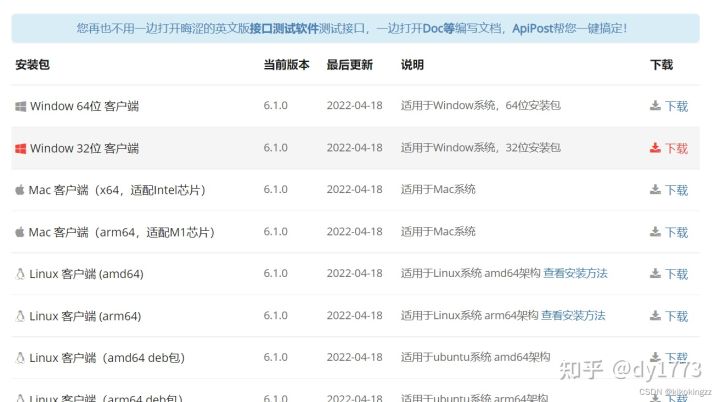This screenshot has width=720, height=402.
Task: Click 适用于ubuntu系统 amd64架构 description
Action: [x=475, y=357]
